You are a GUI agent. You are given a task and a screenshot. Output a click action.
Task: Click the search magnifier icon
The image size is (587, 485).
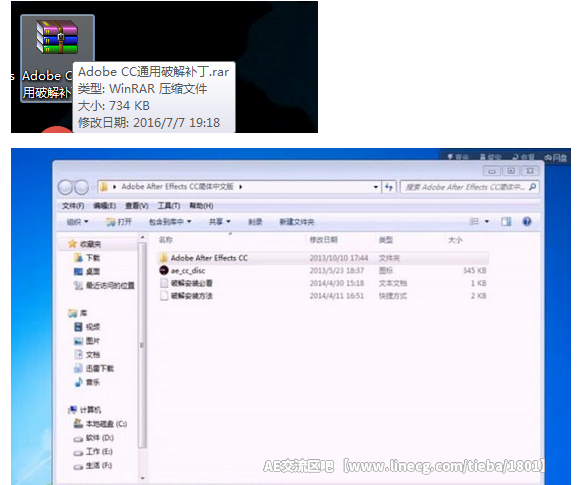tap(532, 187)
